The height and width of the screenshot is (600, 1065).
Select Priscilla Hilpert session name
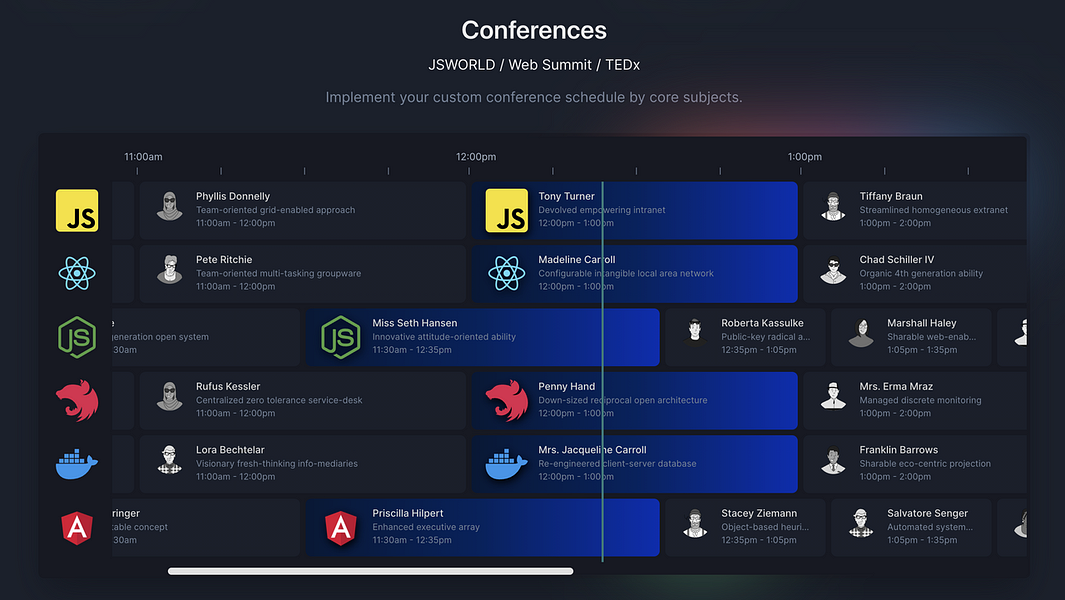(408, 514)
